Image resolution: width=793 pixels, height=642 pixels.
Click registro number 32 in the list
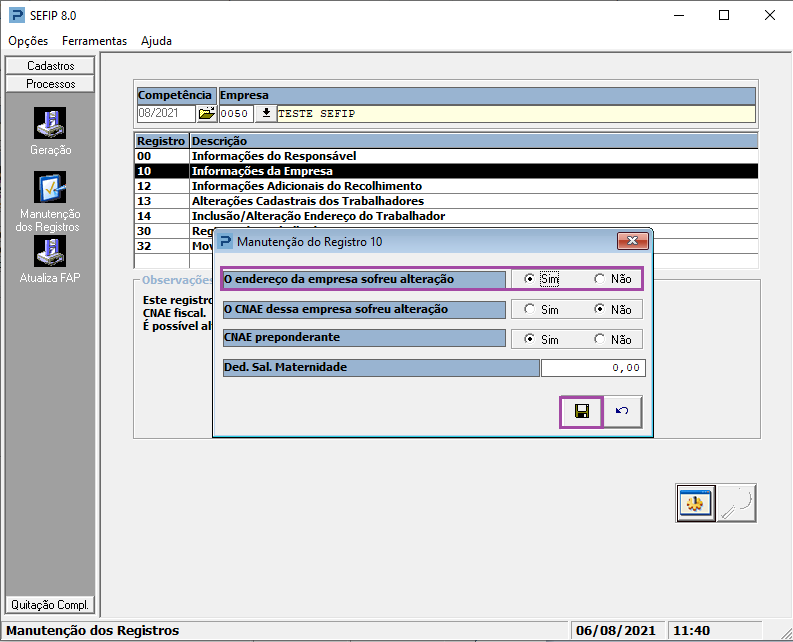pyautogui.click(x=144, y=246)
